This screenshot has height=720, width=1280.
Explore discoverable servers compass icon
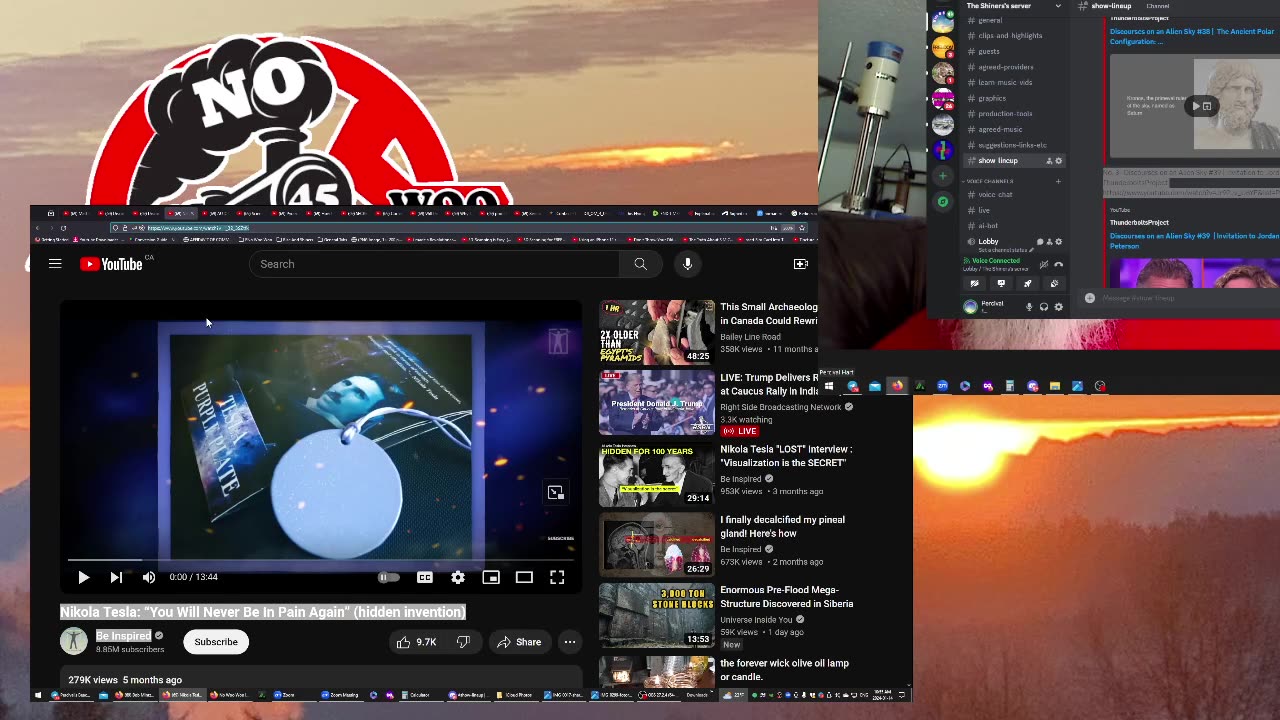pos(943,202)
